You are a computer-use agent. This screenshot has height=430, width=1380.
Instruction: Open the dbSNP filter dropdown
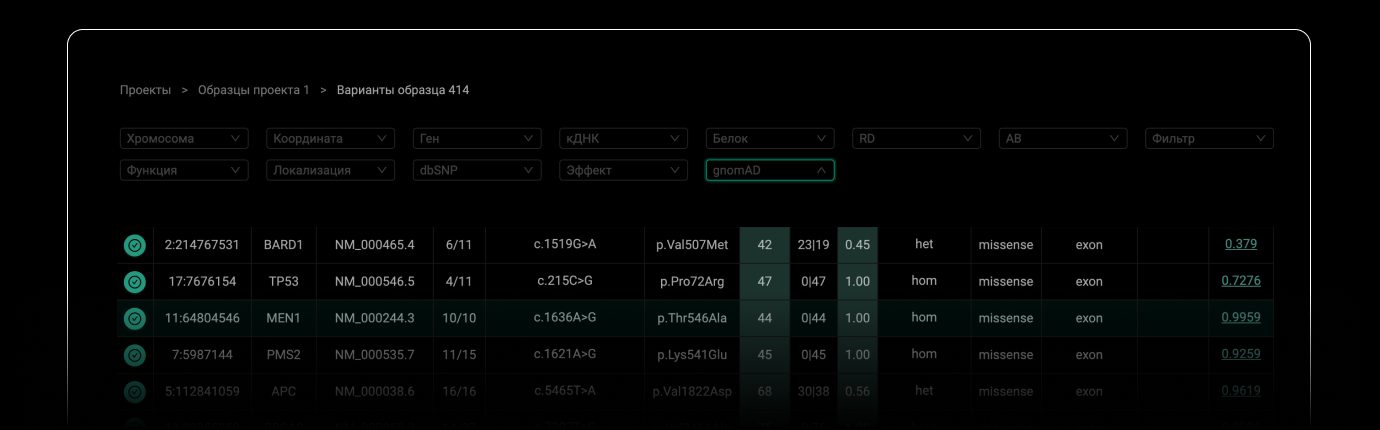point(477,170)
